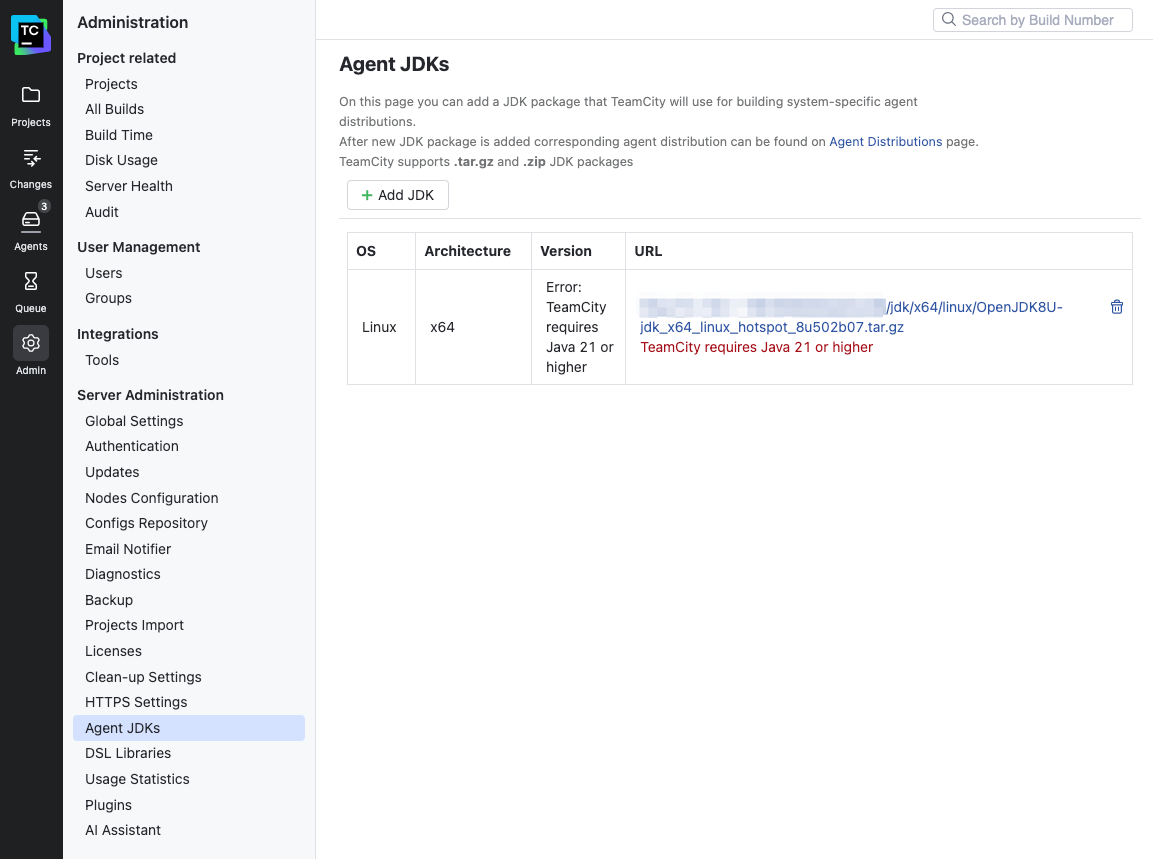Open the OpenJDK8U tar.gz URL link

tap(851, 317)
